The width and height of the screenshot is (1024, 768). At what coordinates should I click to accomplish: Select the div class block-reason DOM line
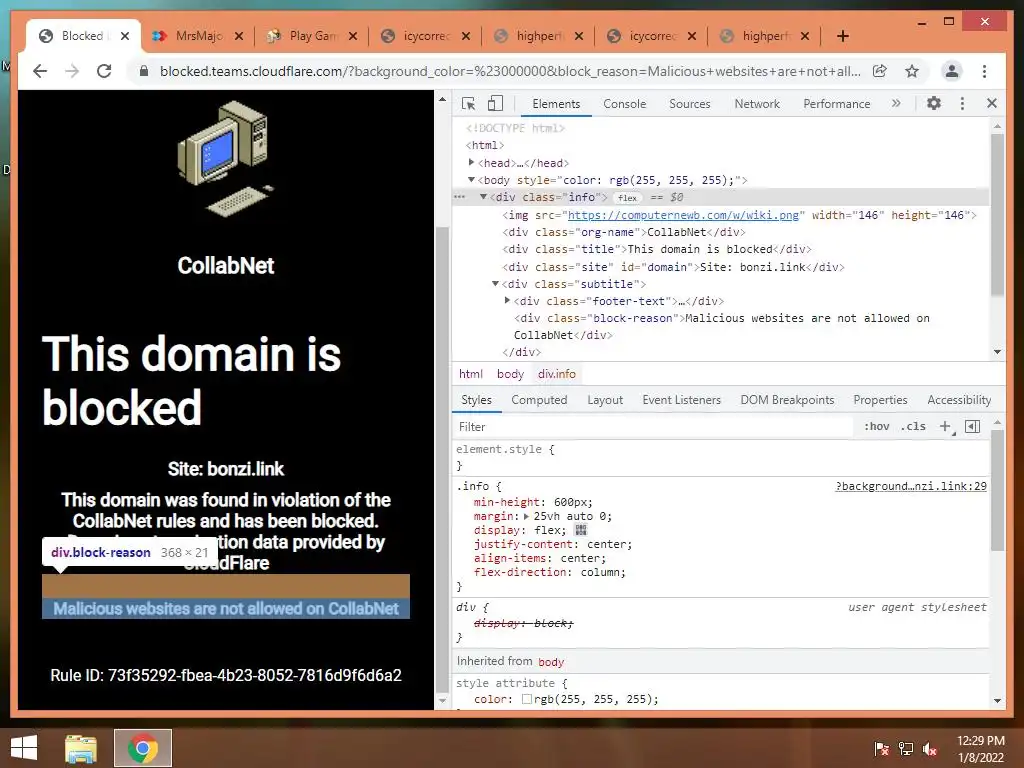click(721, 326)
